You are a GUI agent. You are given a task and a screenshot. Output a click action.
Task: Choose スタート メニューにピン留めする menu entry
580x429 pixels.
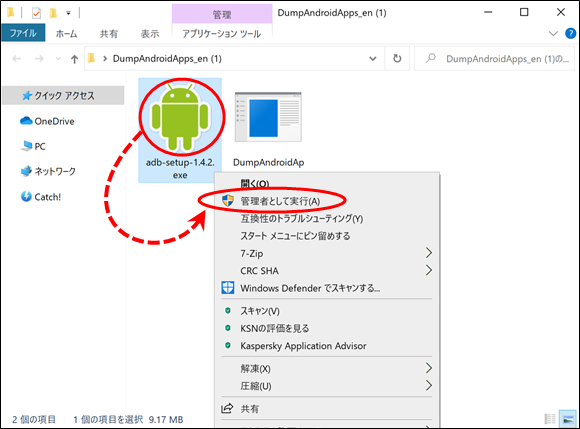pyautogui.click(x=327, y=236)
